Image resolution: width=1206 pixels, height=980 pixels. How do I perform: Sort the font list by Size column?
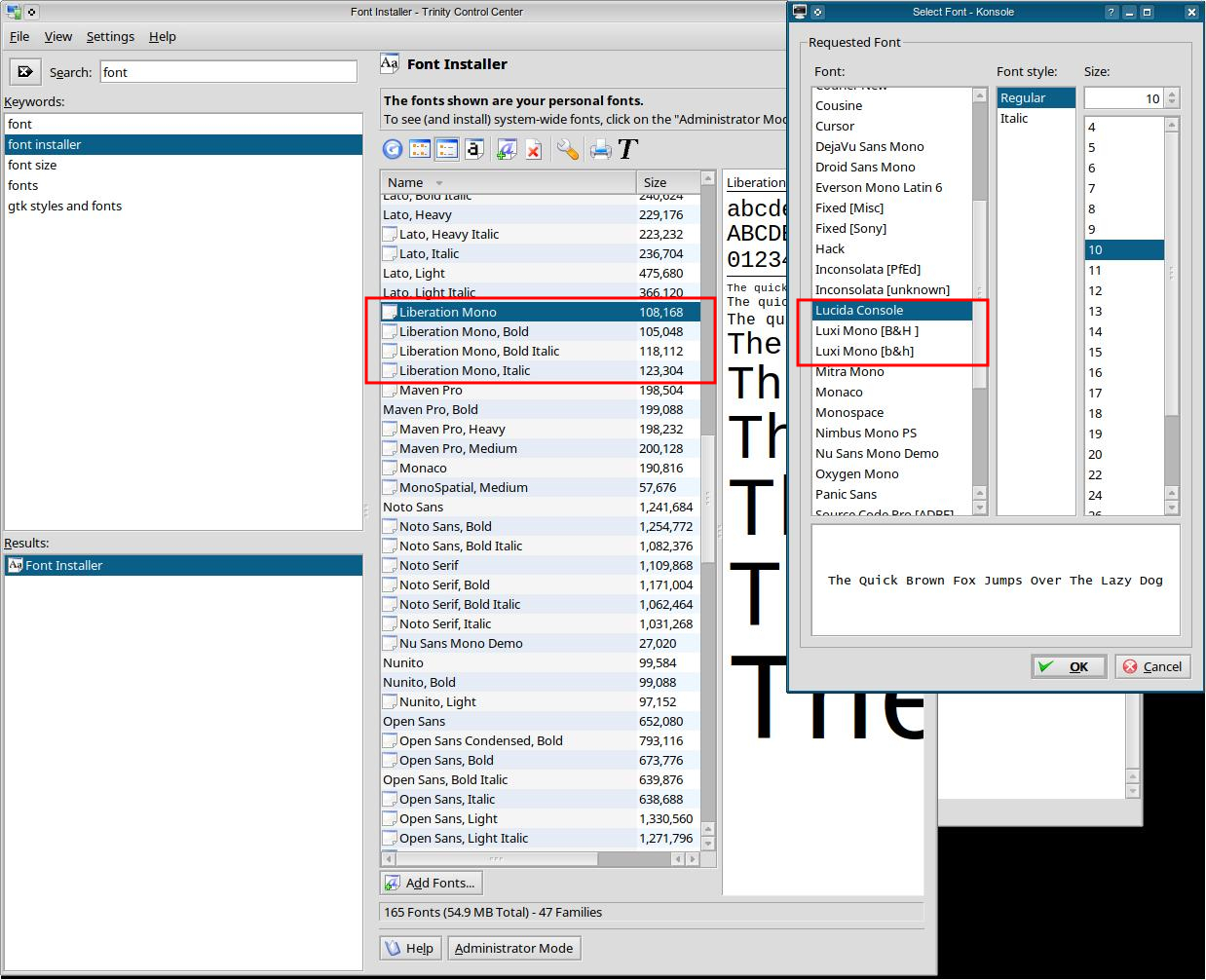668,182
